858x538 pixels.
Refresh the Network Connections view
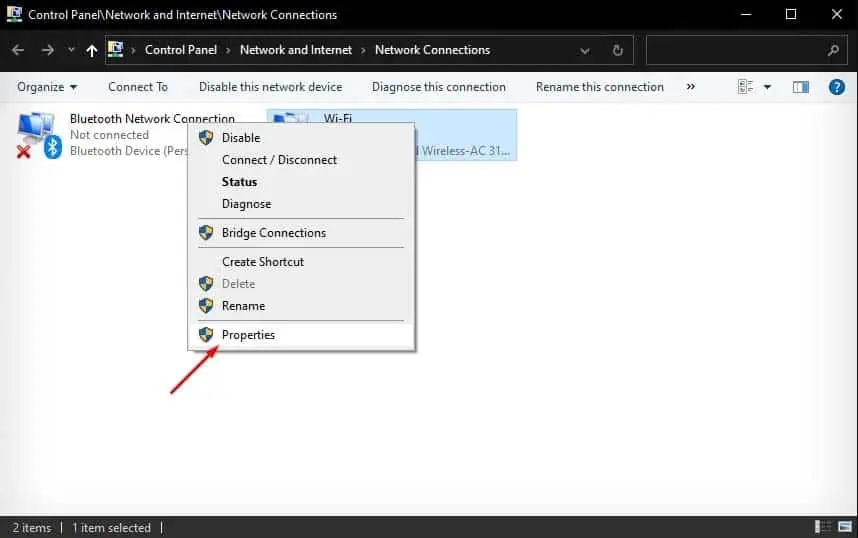click(x=618, y=50)
